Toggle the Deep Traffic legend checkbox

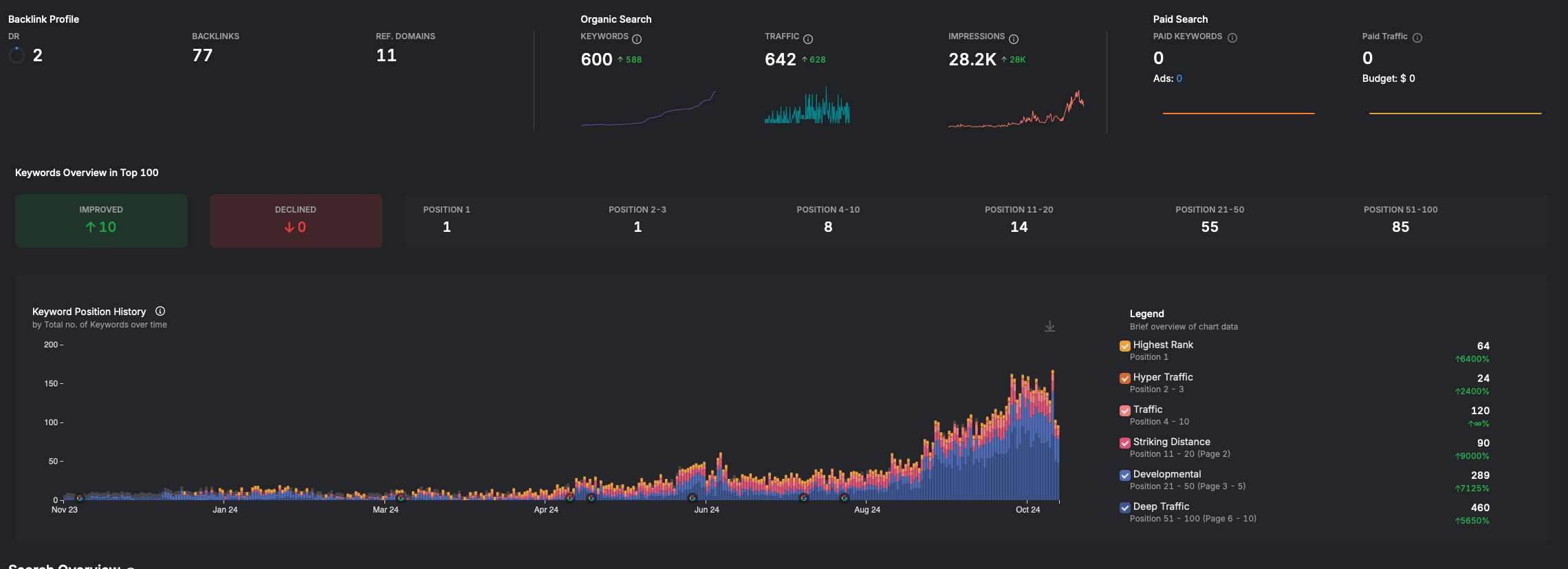(1125, 508)
